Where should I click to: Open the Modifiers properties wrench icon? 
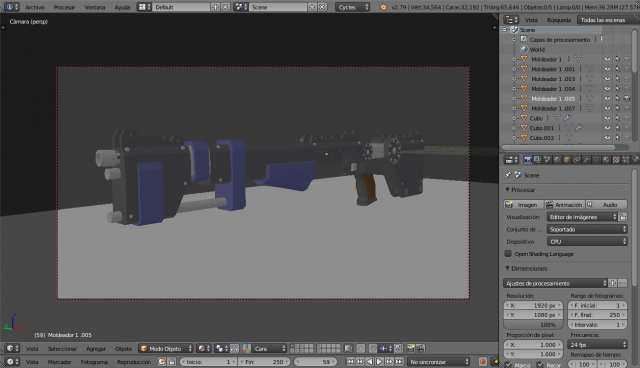tap(587, 160)
